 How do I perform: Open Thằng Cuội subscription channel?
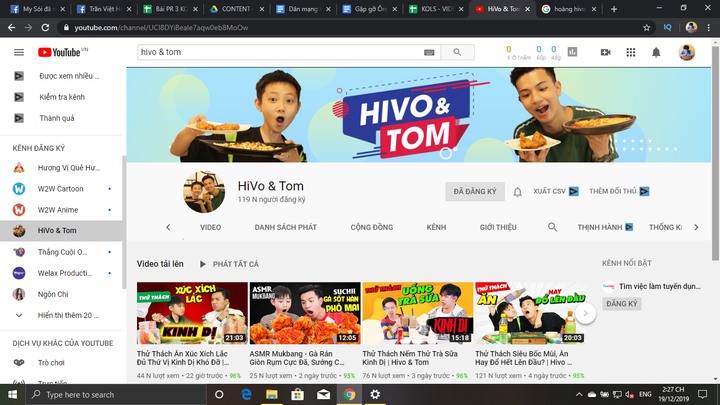62,252
